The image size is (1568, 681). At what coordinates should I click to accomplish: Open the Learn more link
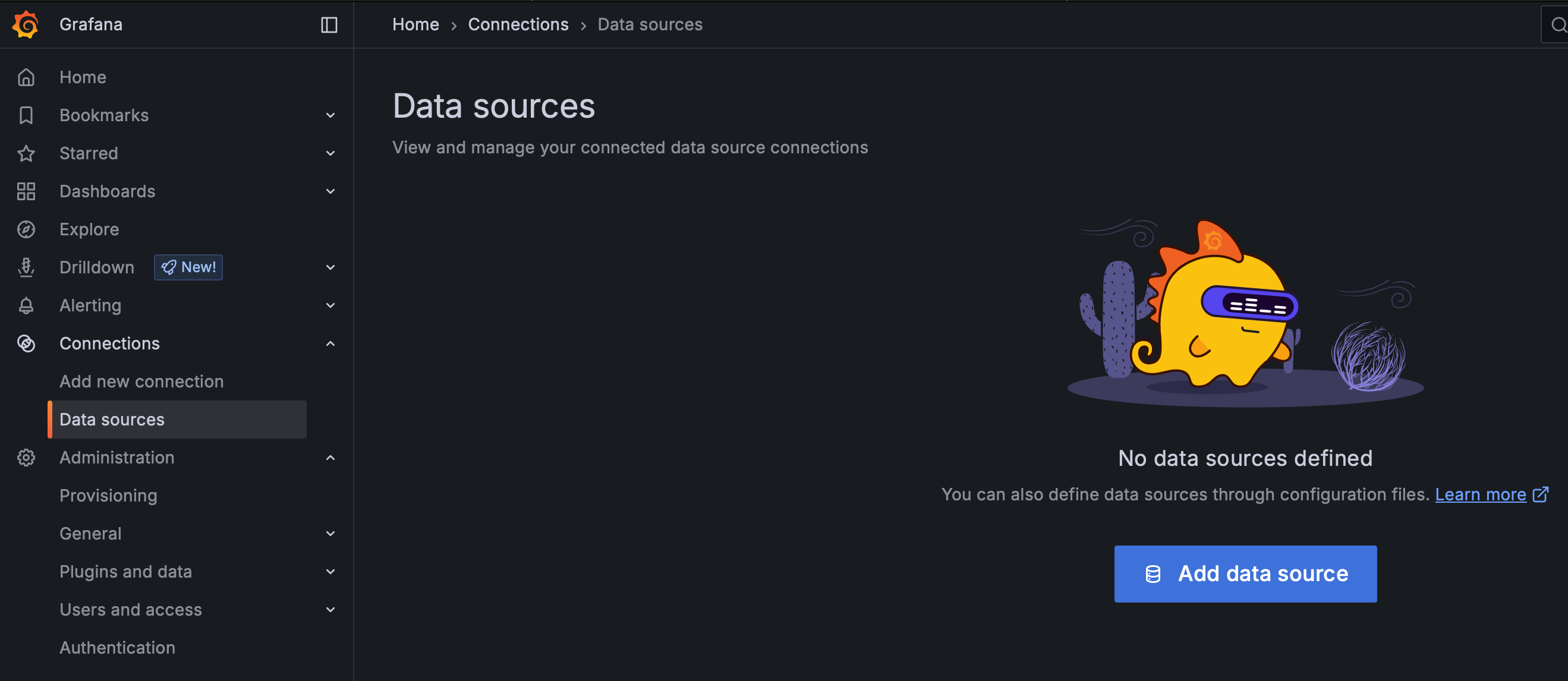coord(1480,494)
